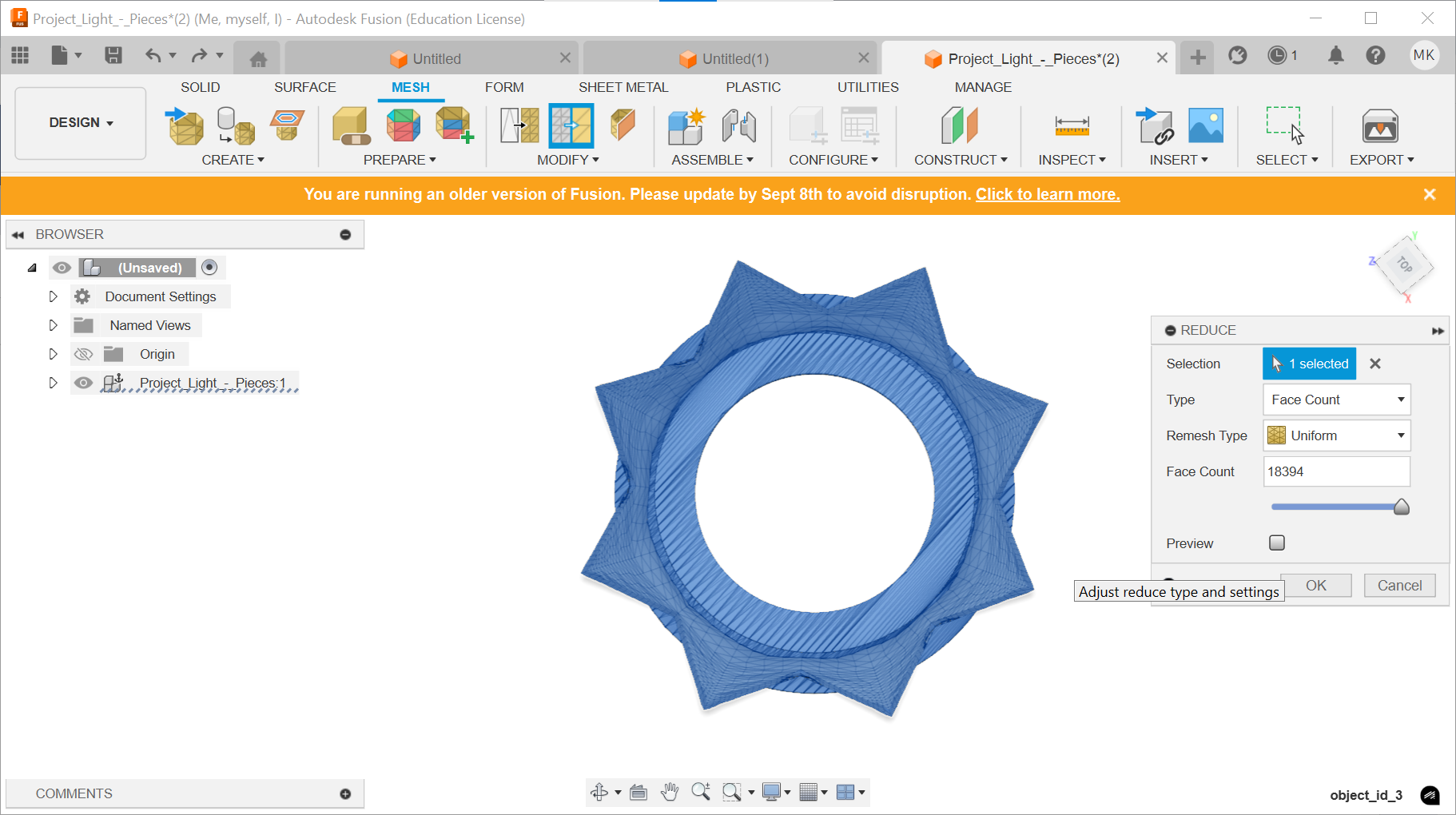The image size is (1456, 815).
Task: Click the Joint icon in Assemble
Action: [738, 126]
